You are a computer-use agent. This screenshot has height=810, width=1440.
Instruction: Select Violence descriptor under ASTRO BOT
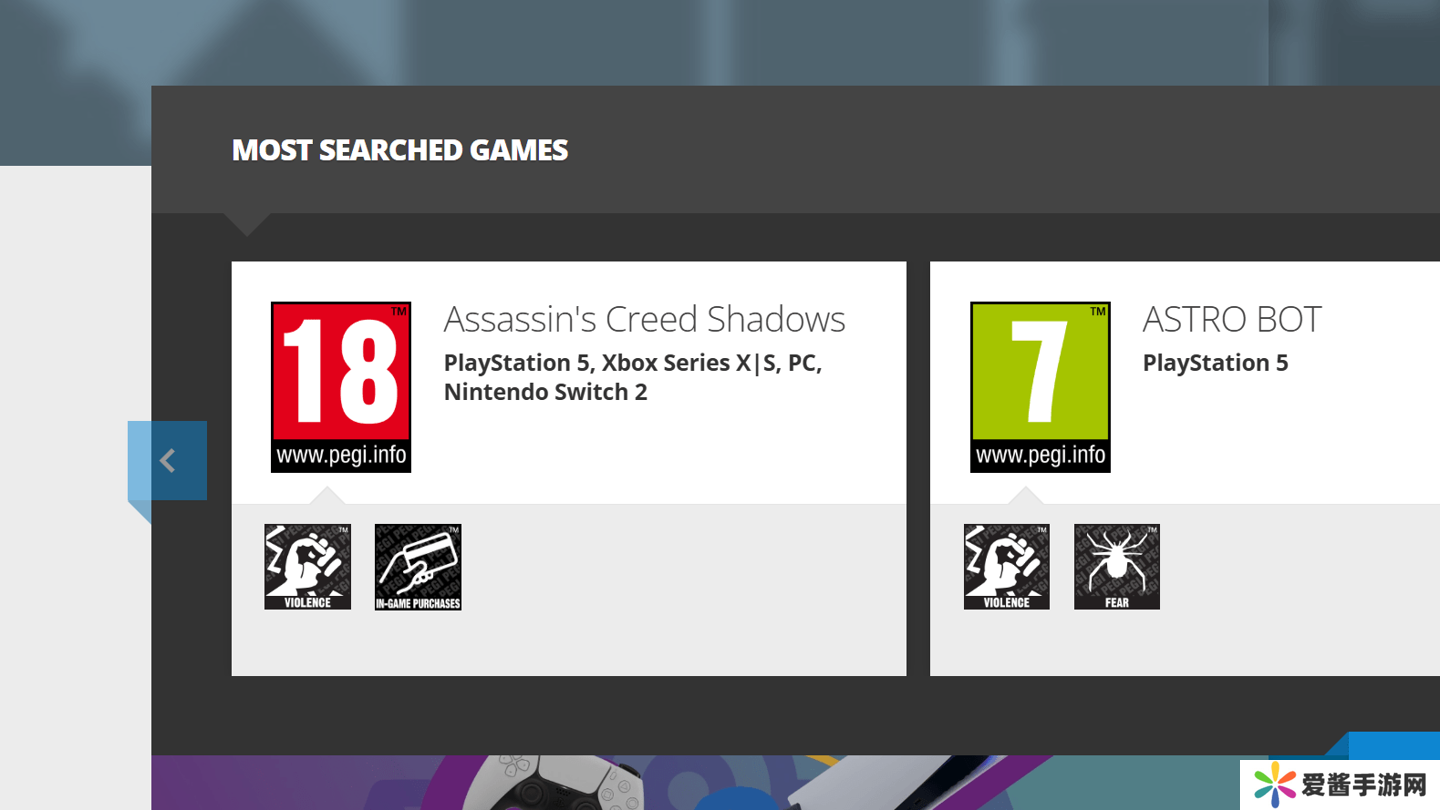tap(1007, 566)
